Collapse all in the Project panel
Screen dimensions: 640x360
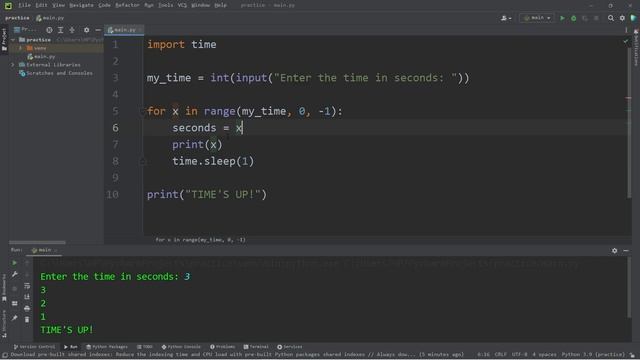tap(72, 30)
